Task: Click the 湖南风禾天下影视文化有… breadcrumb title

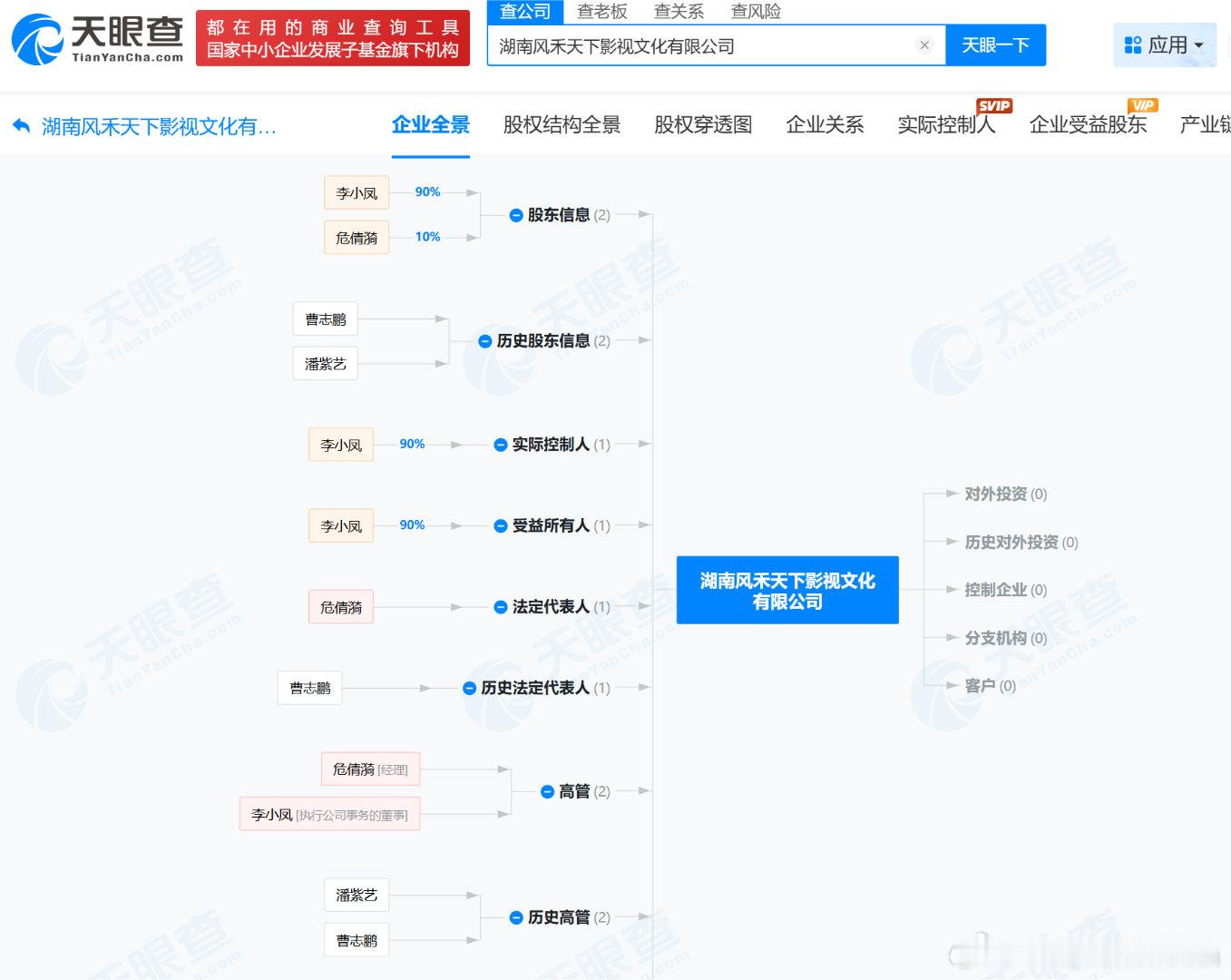Action: (x=159, y=126)
